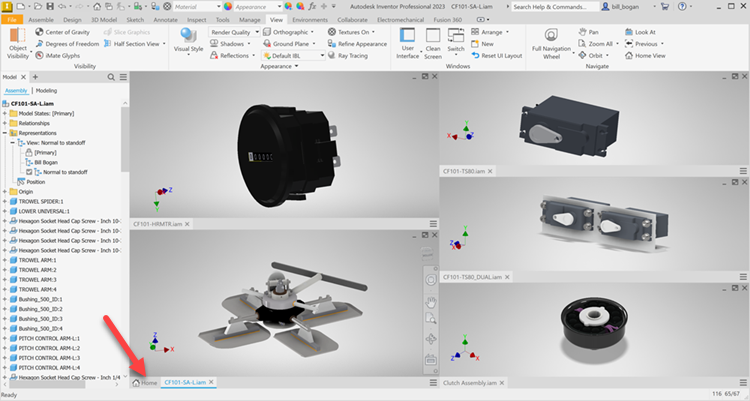Click Search Help & Commands field
Screen dimensions: 750x401
[555, 7]
